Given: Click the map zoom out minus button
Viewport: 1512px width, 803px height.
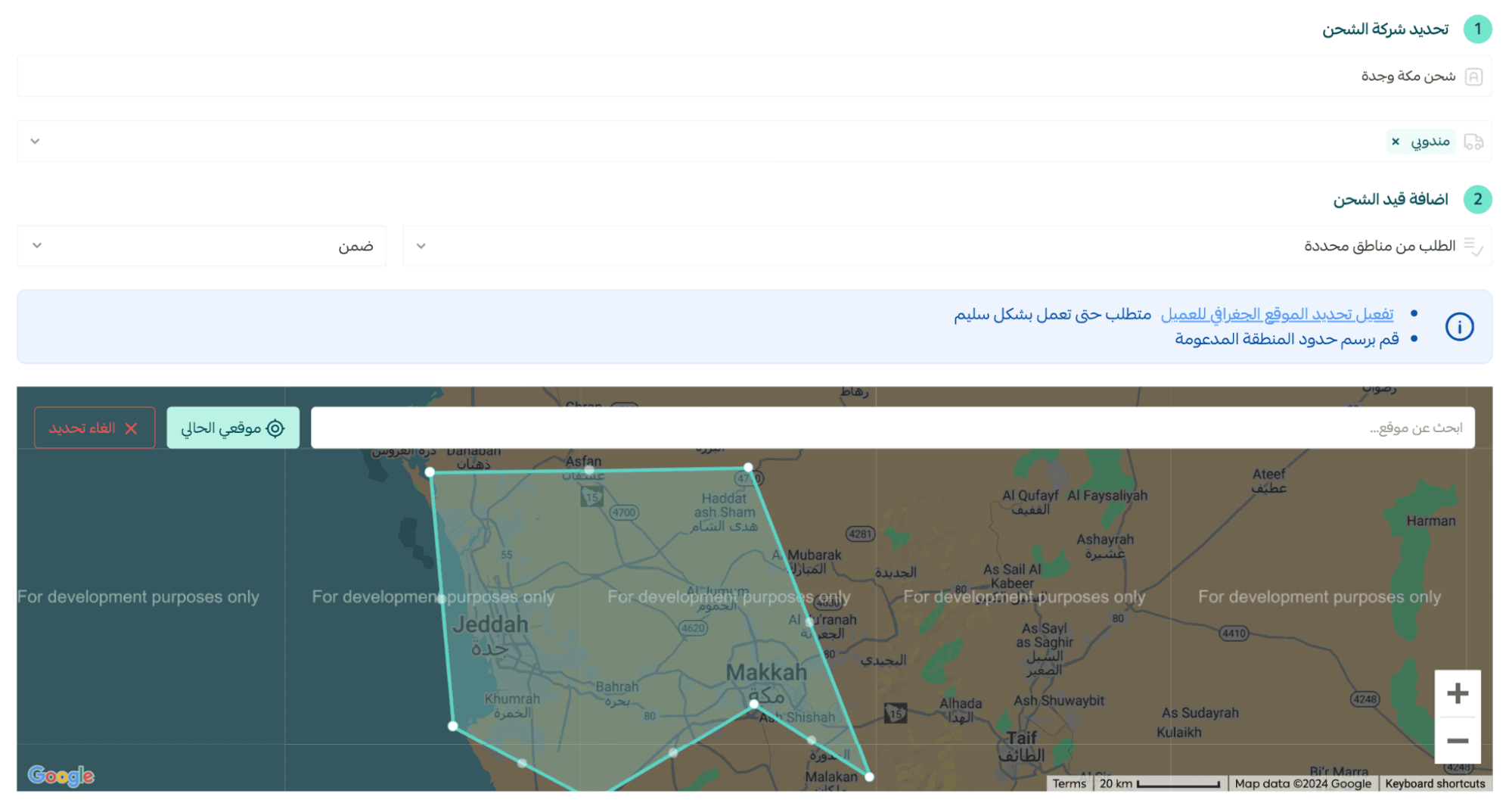Looking at the screenshot, I should coord(1457,740).
